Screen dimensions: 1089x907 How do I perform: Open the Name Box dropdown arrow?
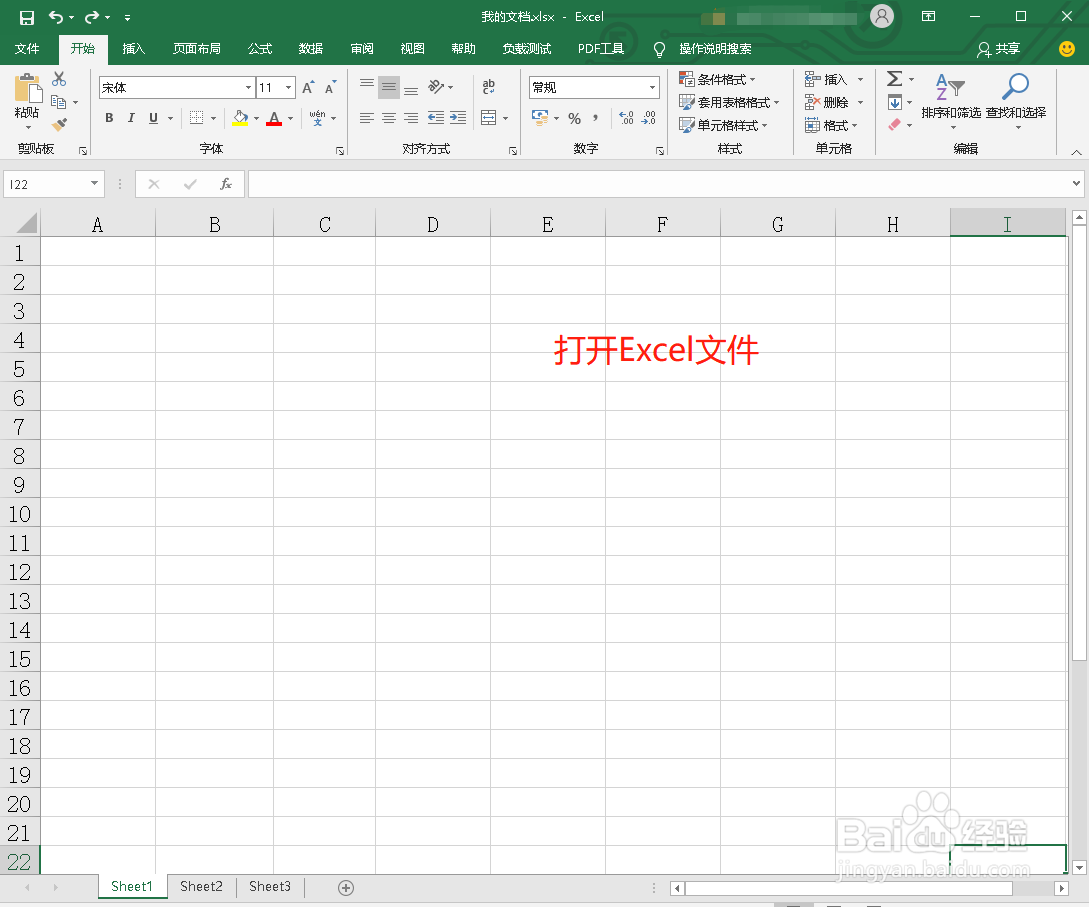pos(94,183)
